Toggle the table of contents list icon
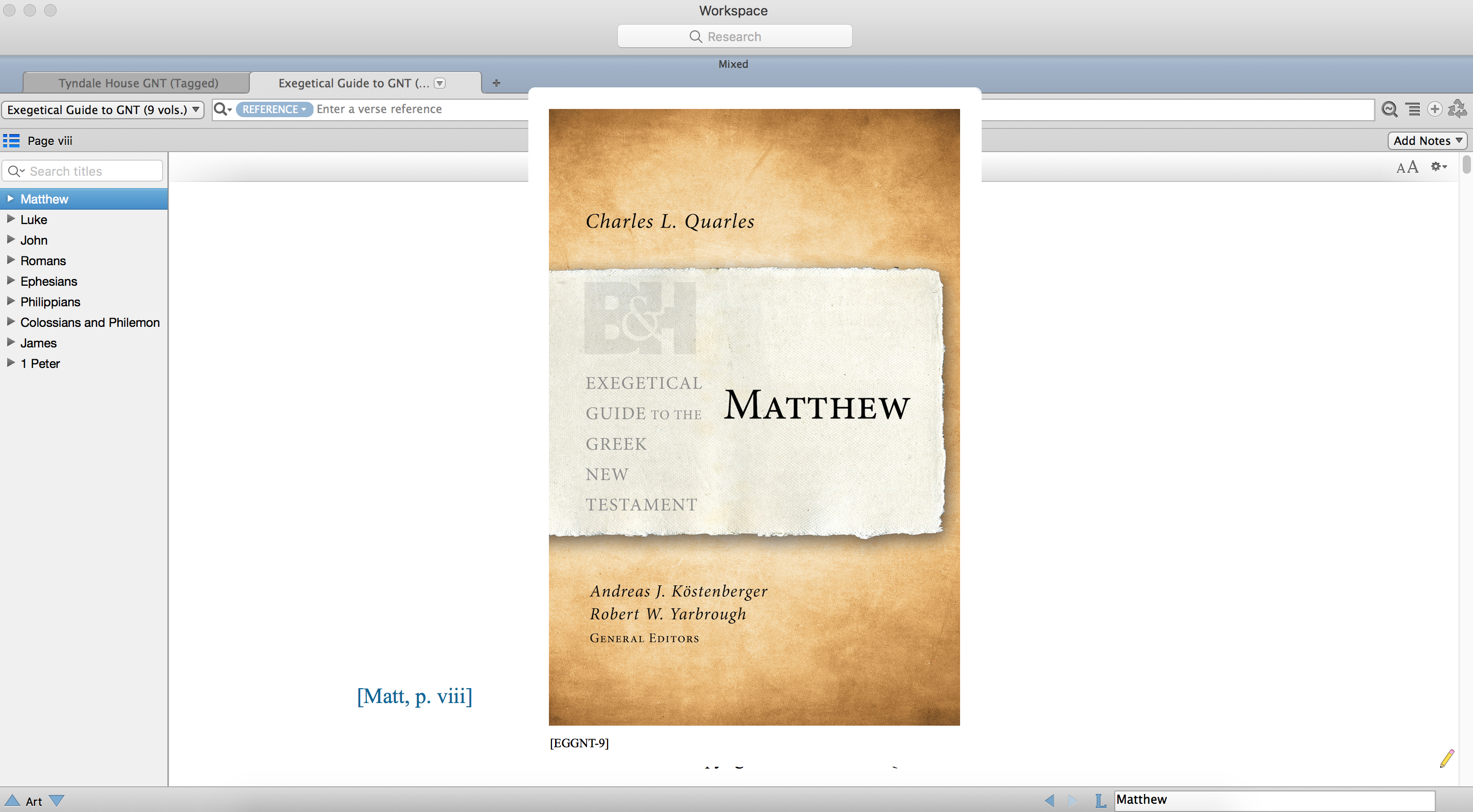The width and height of the screenshot is (1473, 812). 11,141
